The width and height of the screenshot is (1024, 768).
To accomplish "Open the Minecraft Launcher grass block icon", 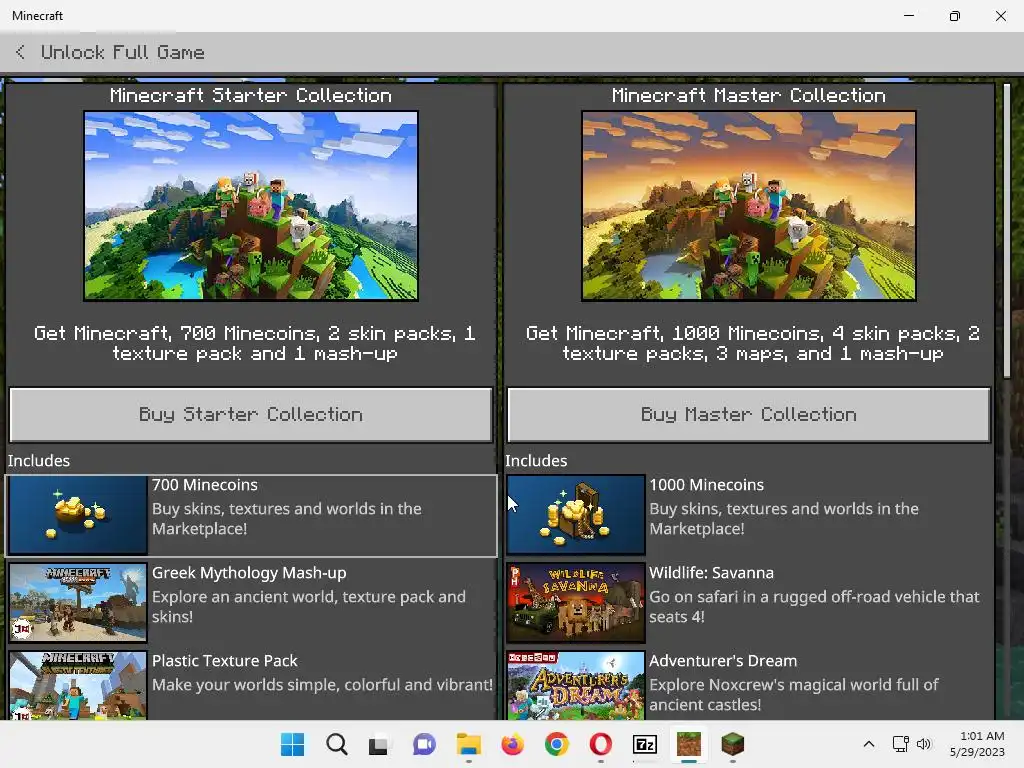I will (733, 744).
